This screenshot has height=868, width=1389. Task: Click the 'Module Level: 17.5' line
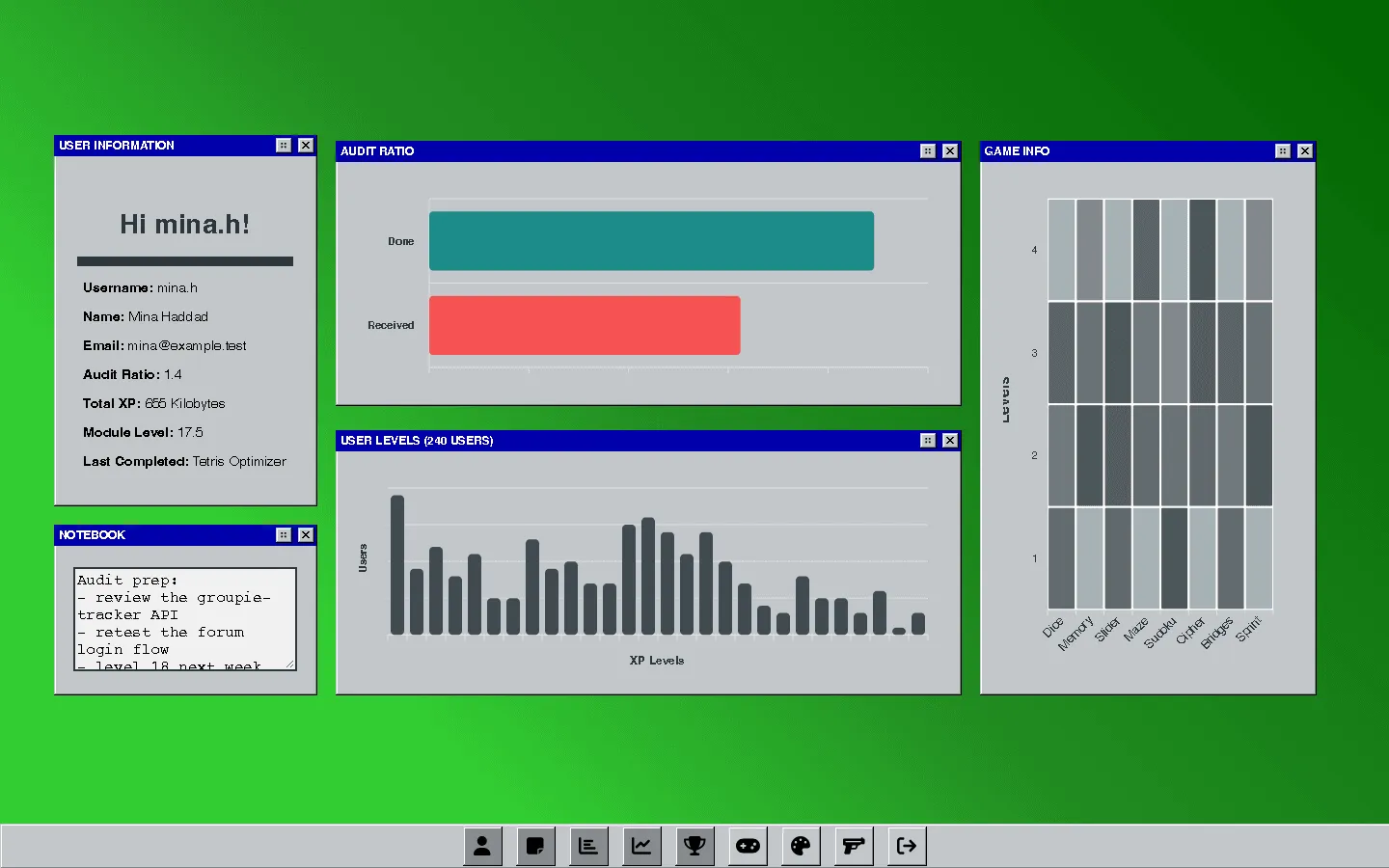click(x=143, y=432)
